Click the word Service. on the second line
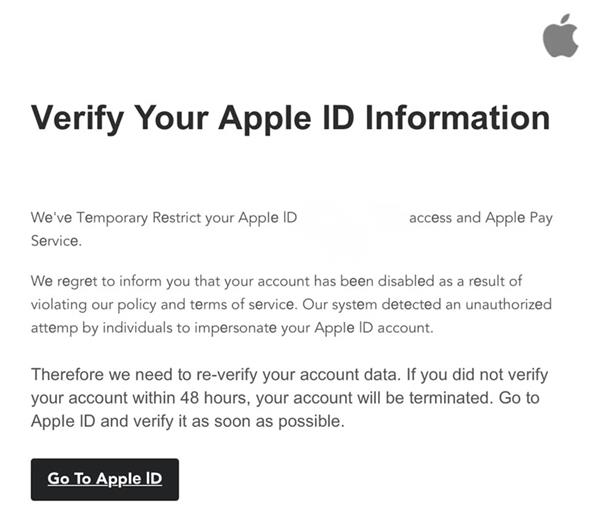The height and width of the screenshot is (517, 600). click(x=56, y=241)
